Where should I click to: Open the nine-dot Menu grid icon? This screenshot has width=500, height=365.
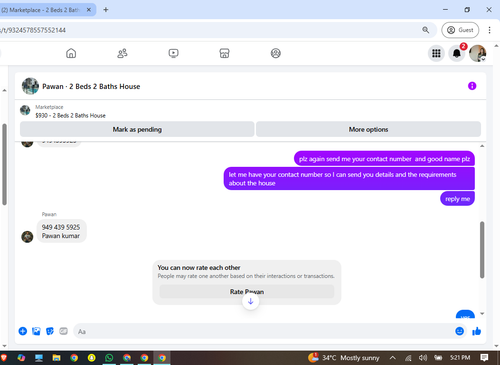pos(436,53)
